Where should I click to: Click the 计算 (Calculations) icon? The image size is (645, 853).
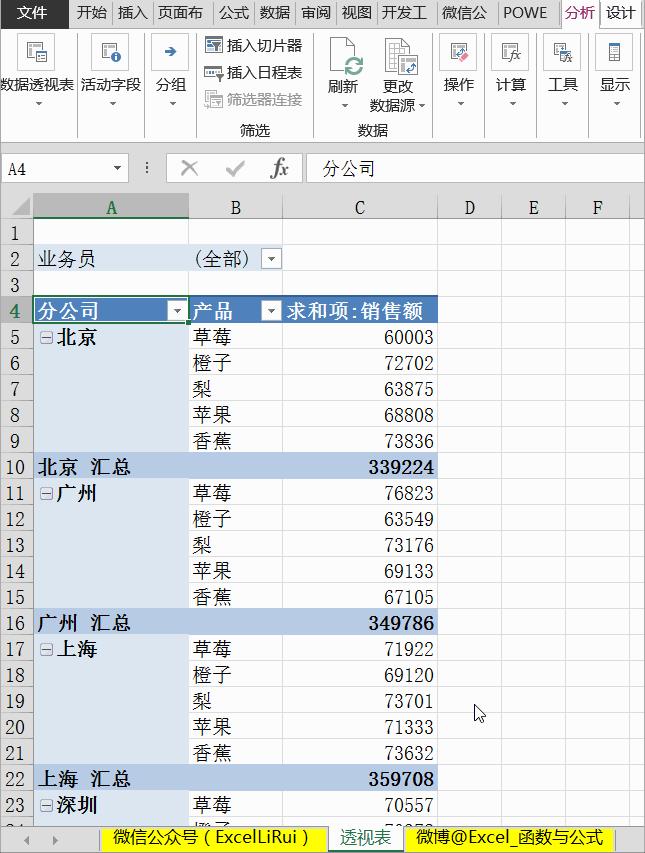click(x=511, y=52)
